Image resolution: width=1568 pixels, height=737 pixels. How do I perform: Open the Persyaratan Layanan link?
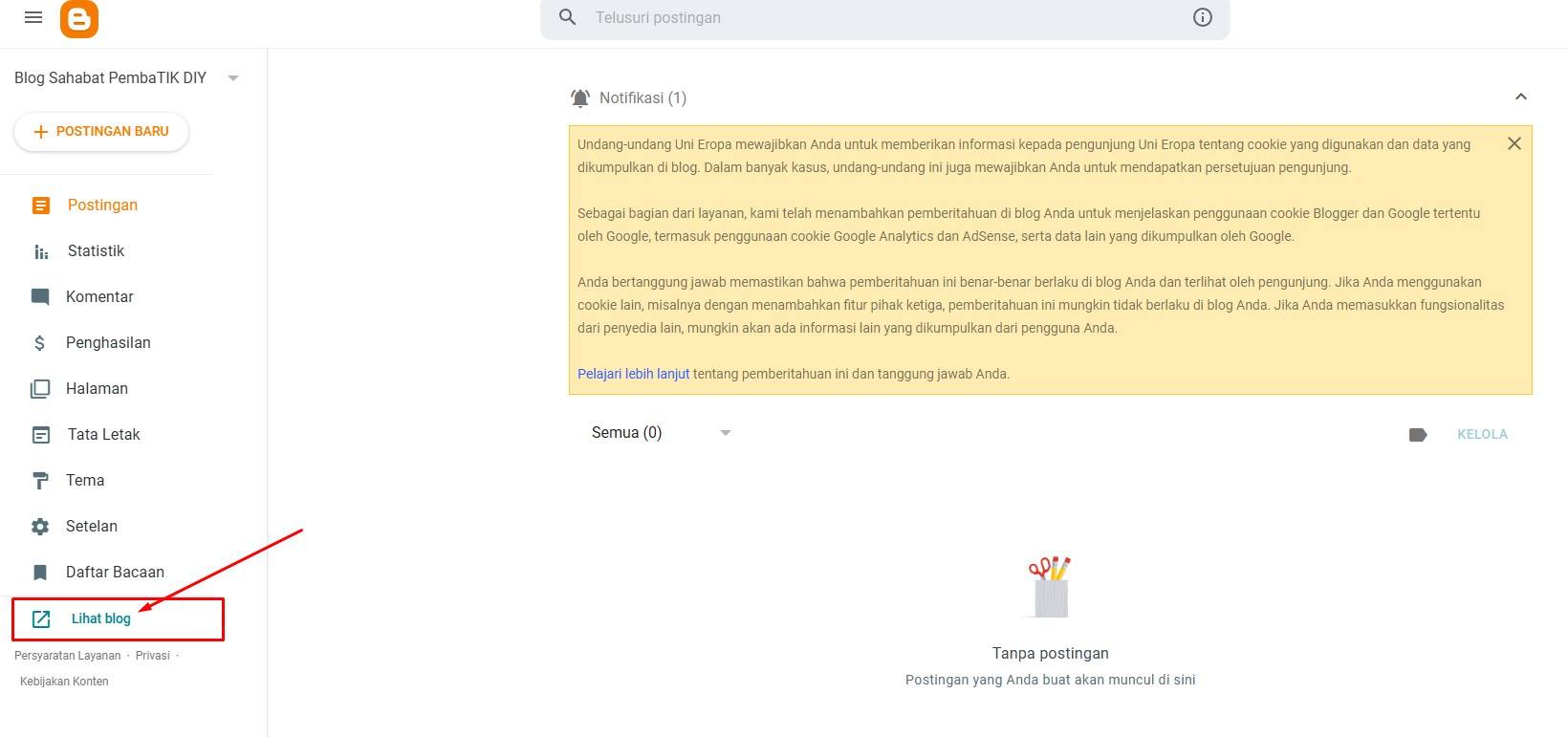(67, 656)
